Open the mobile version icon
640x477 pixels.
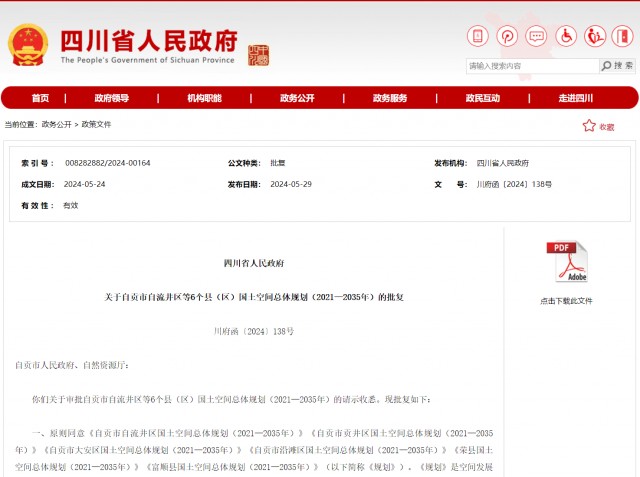478,36
